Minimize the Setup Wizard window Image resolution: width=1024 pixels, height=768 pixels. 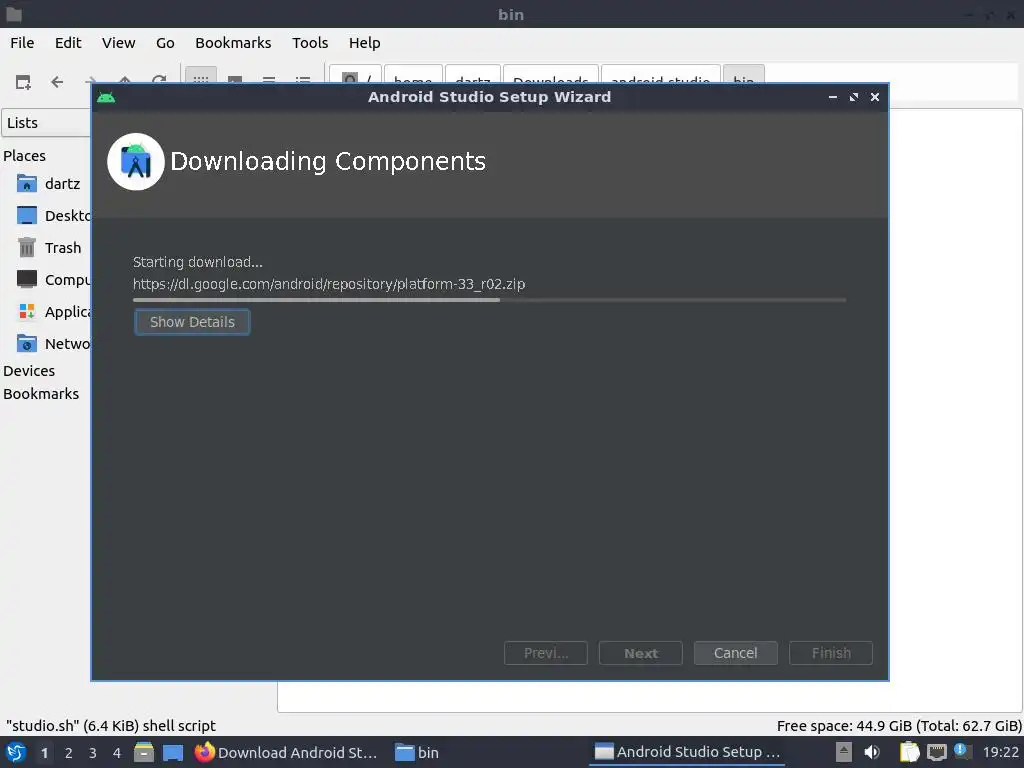tap(833, 97)
